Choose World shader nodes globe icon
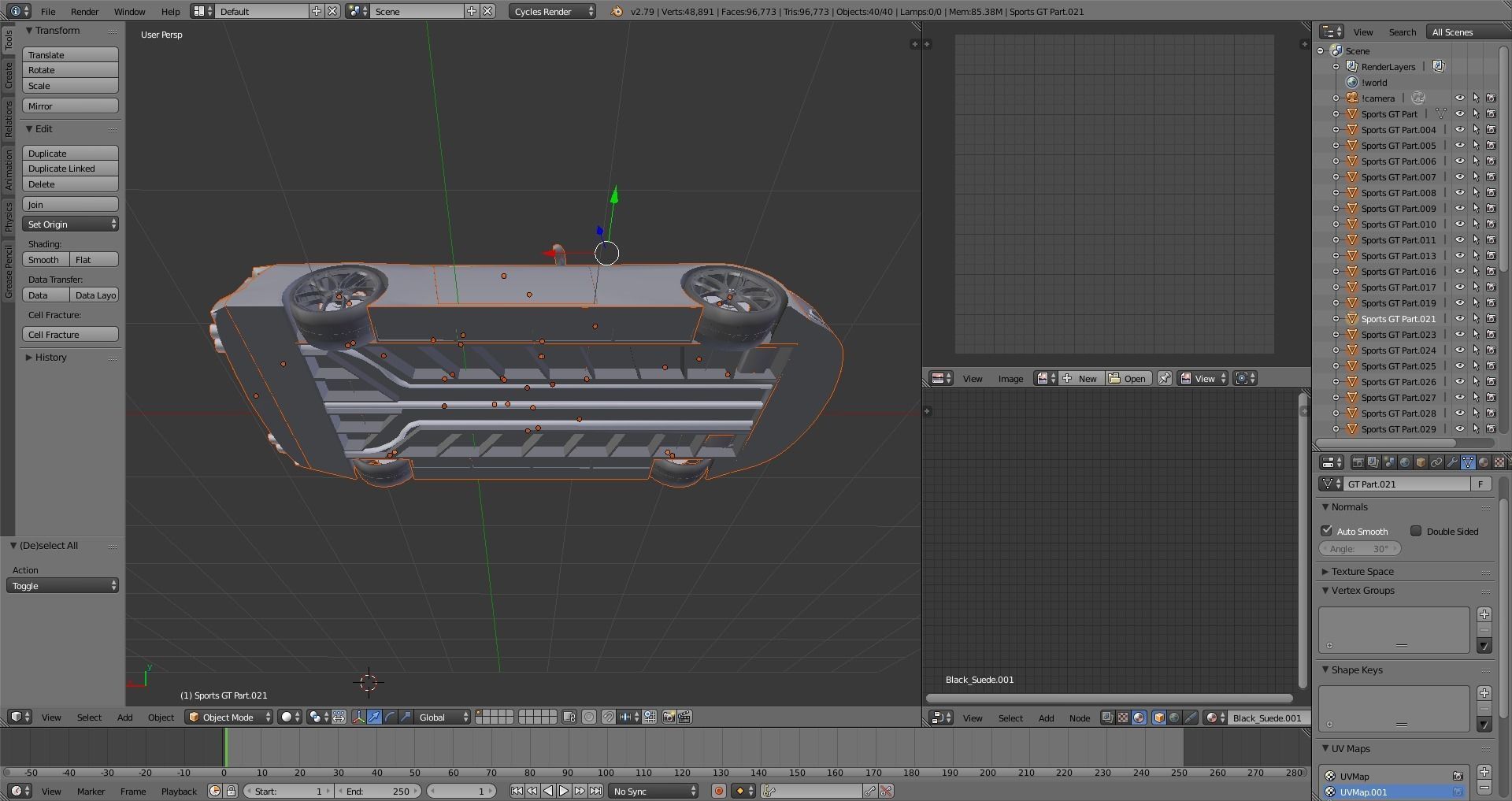This screenshot has width=1512, height=801. click(x=1175, y=718)
